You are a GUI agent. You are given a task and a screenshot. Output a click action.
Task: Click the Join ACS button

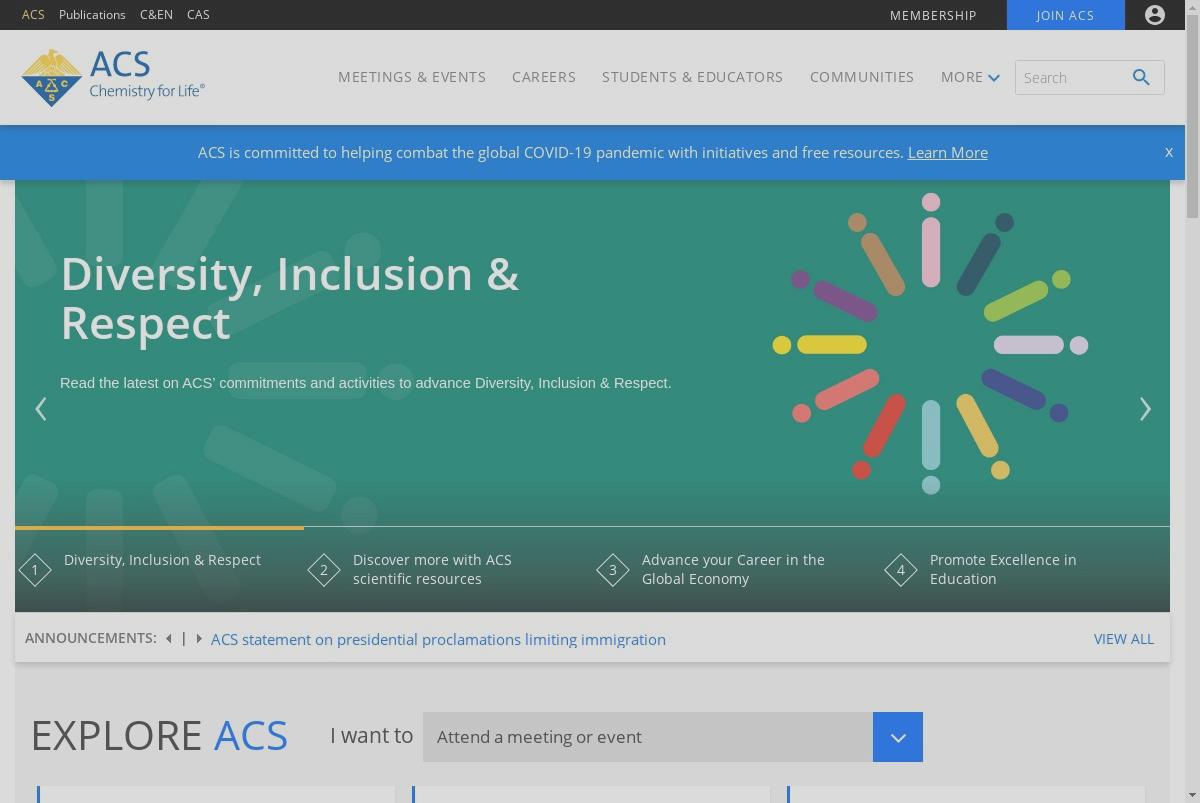1065,15
